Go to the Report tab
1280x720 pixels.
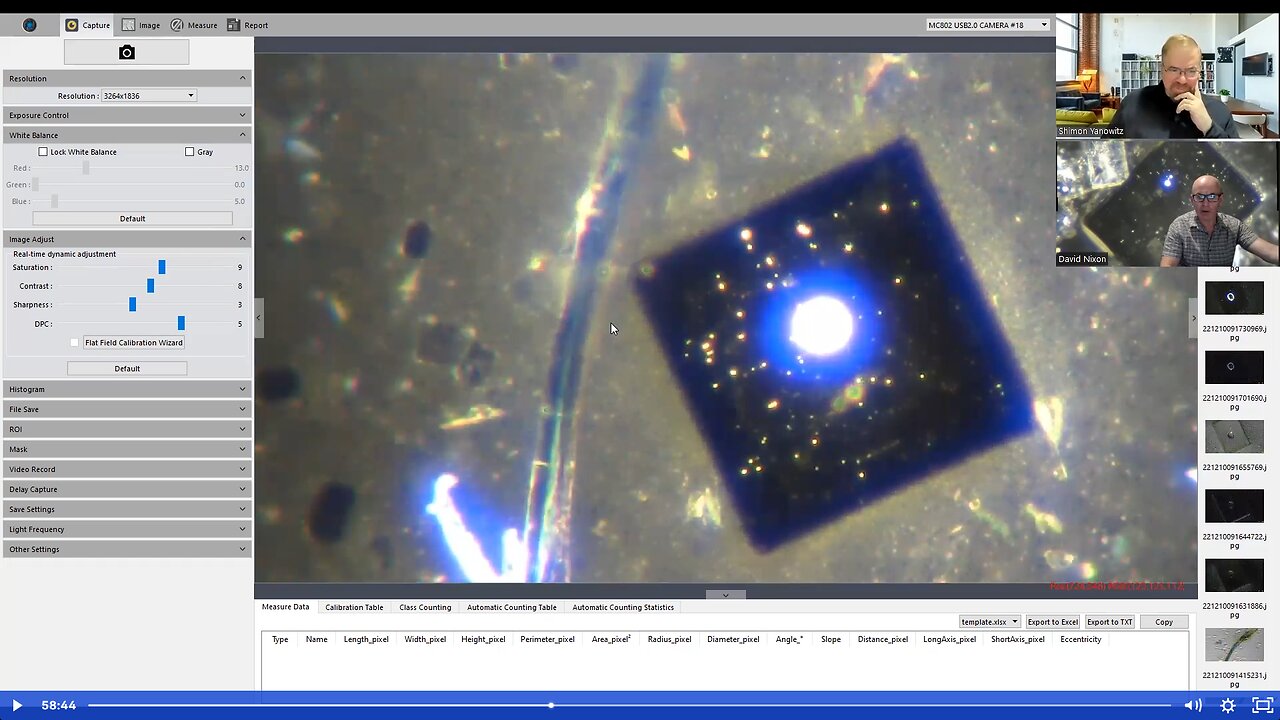pyautogui.click(x=247, y=25)
